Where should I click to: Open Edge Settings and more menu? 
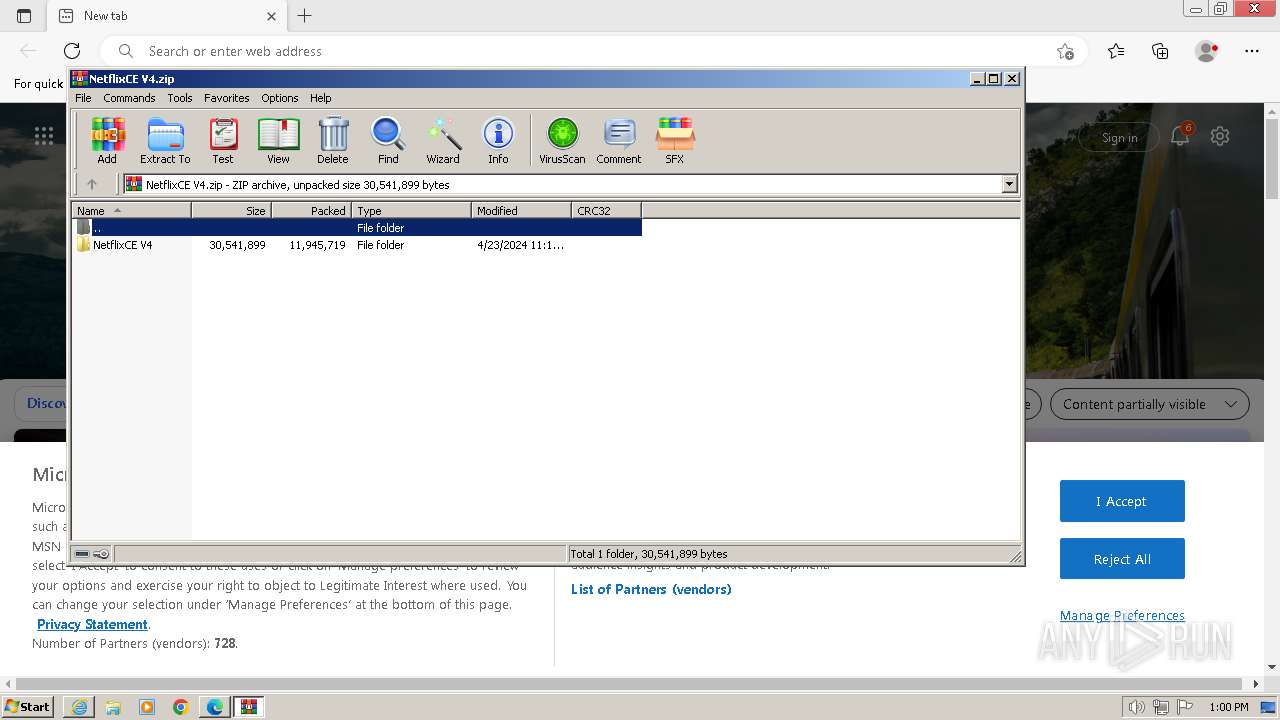(1252, 51)
